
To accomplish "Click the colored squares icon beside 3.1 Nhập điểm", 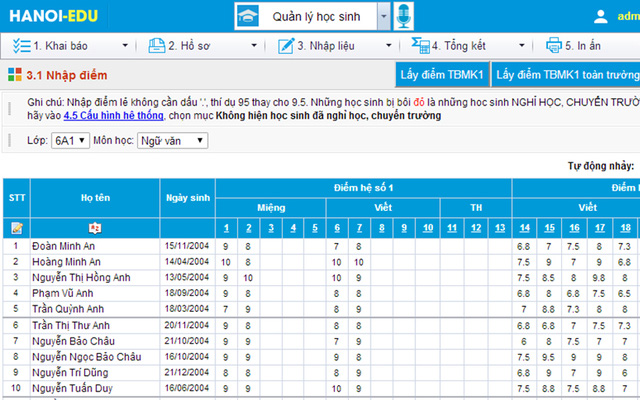I will pos(15,75).
